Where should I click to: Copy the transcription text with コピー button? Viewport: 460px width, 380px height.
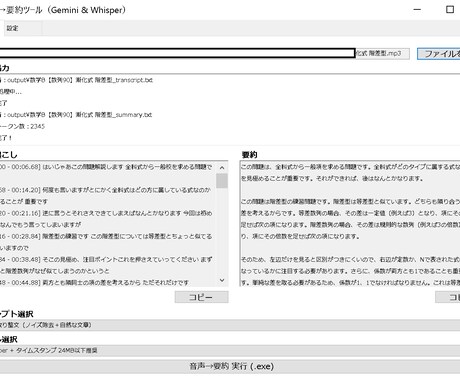(x=201, y=297)
